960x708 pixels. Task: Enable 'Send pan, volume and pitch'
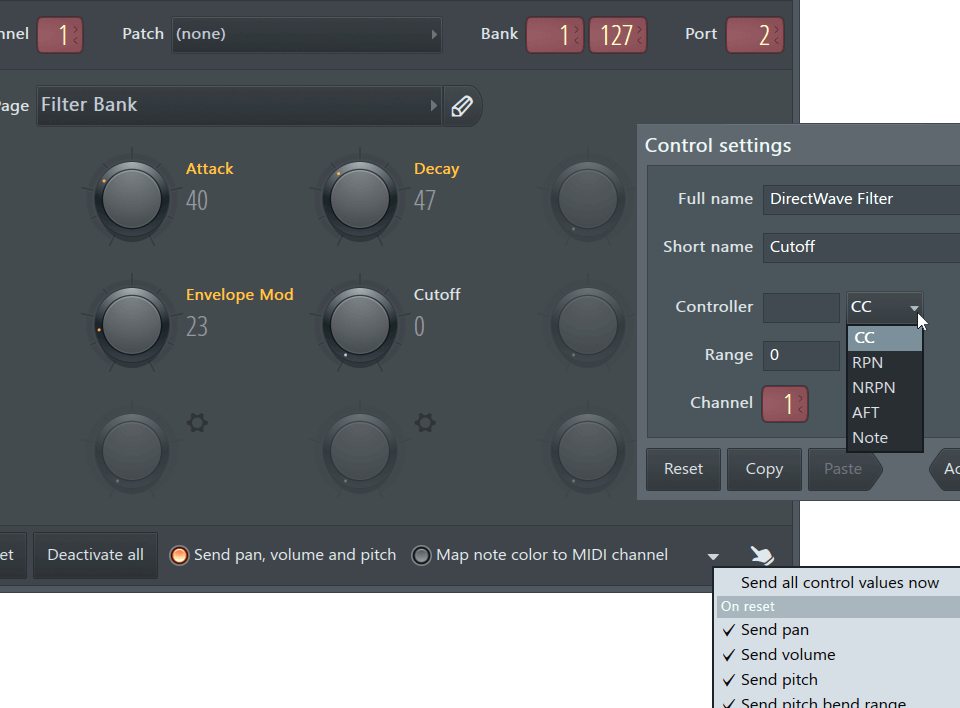(x=181, y=554)
